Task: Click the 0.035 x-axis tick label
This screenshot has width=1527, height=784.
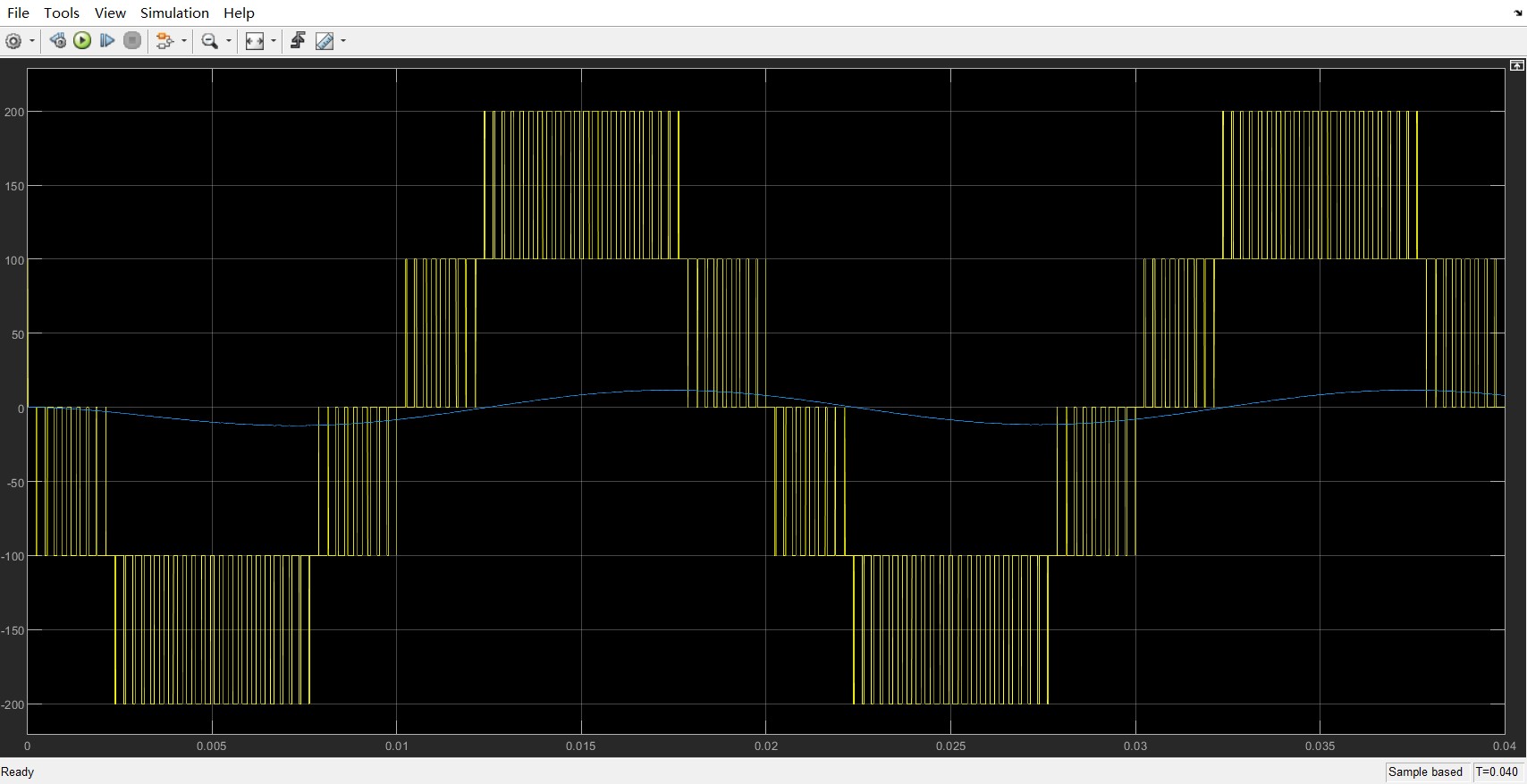Action: (1320, 746)
